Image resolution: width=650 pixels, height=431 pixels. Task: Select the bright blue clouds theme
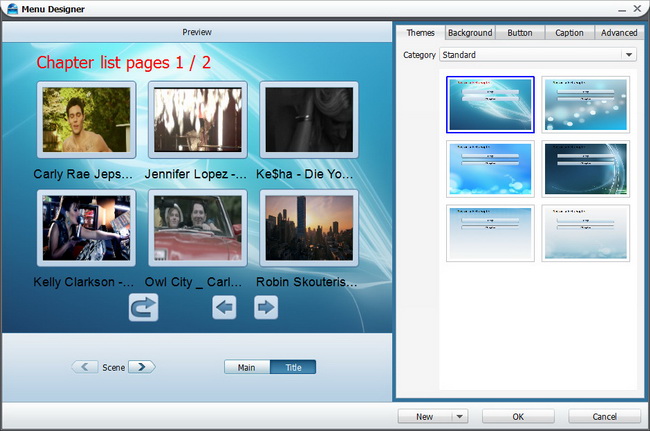[490, 169]
